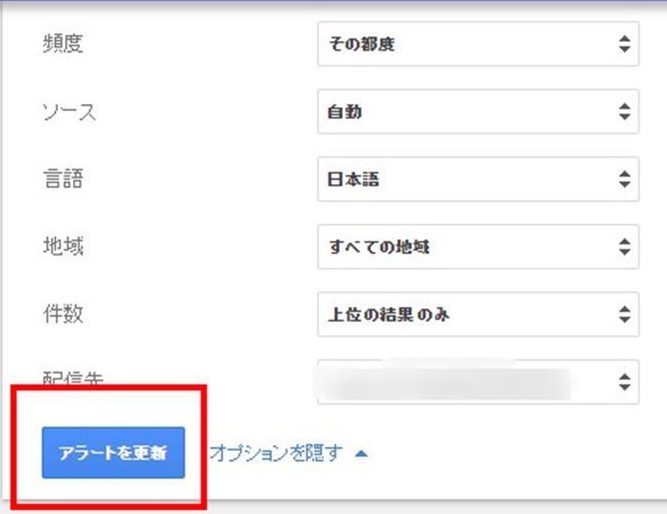Screen dimensions: 667x514
Task: Click the up-down arrows on the 配信先 selector
Action: point(624,382)
